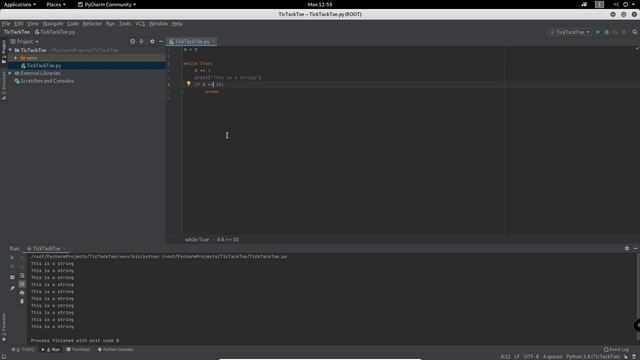
Task: Open the Event Log
Action: pos(616,349)
